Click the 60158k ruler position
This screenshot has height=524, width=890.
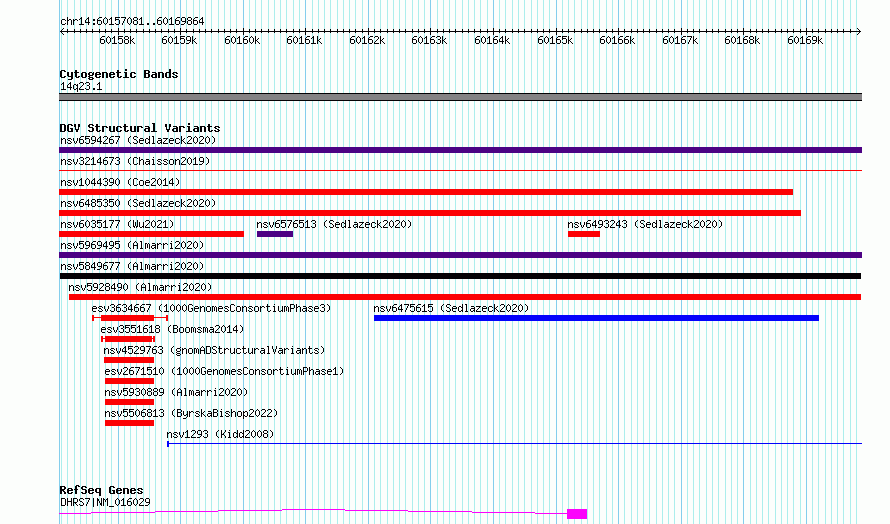tap(117, 40)
